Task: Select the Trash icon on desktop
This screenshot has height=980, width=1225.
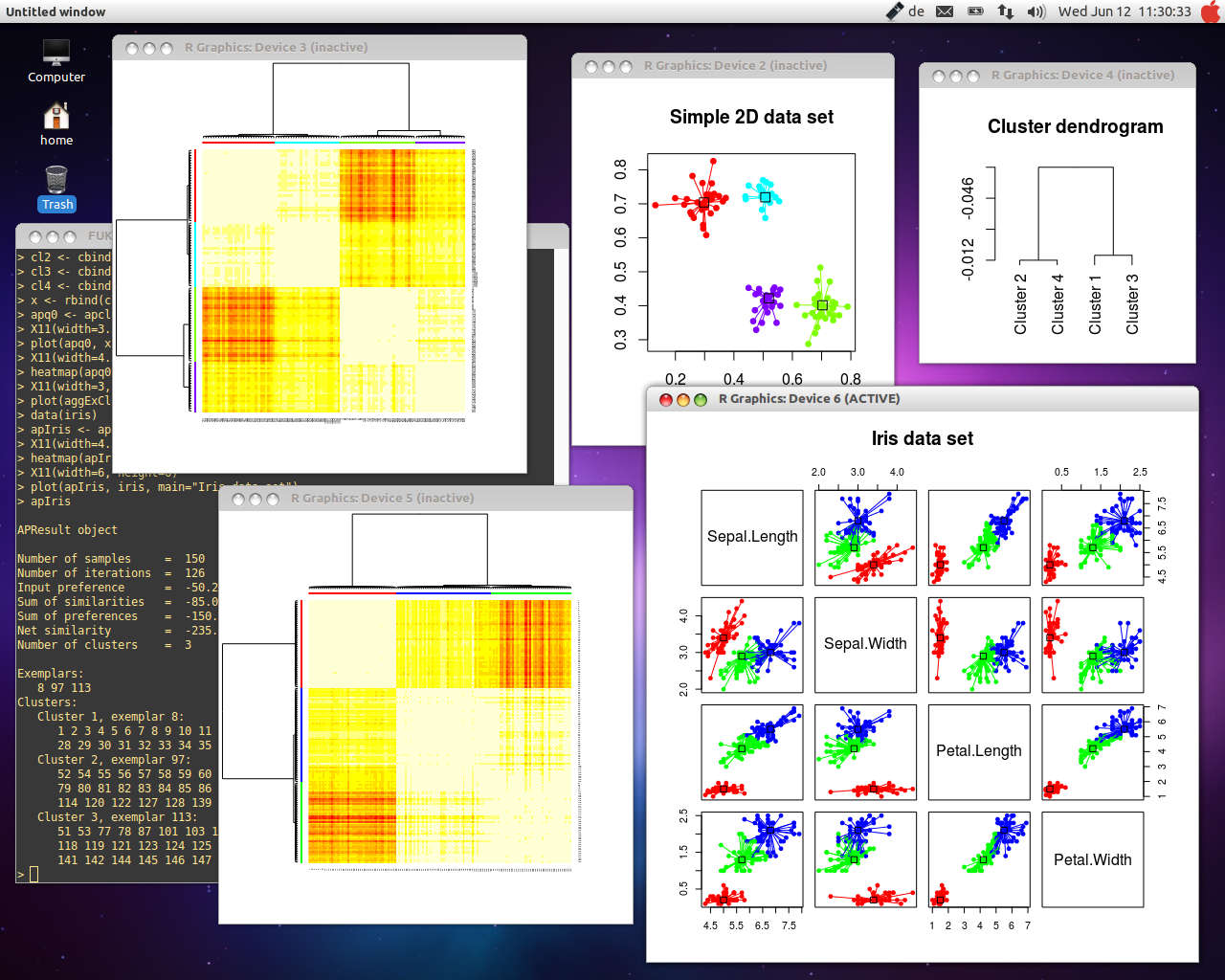Action: point(56,189)
